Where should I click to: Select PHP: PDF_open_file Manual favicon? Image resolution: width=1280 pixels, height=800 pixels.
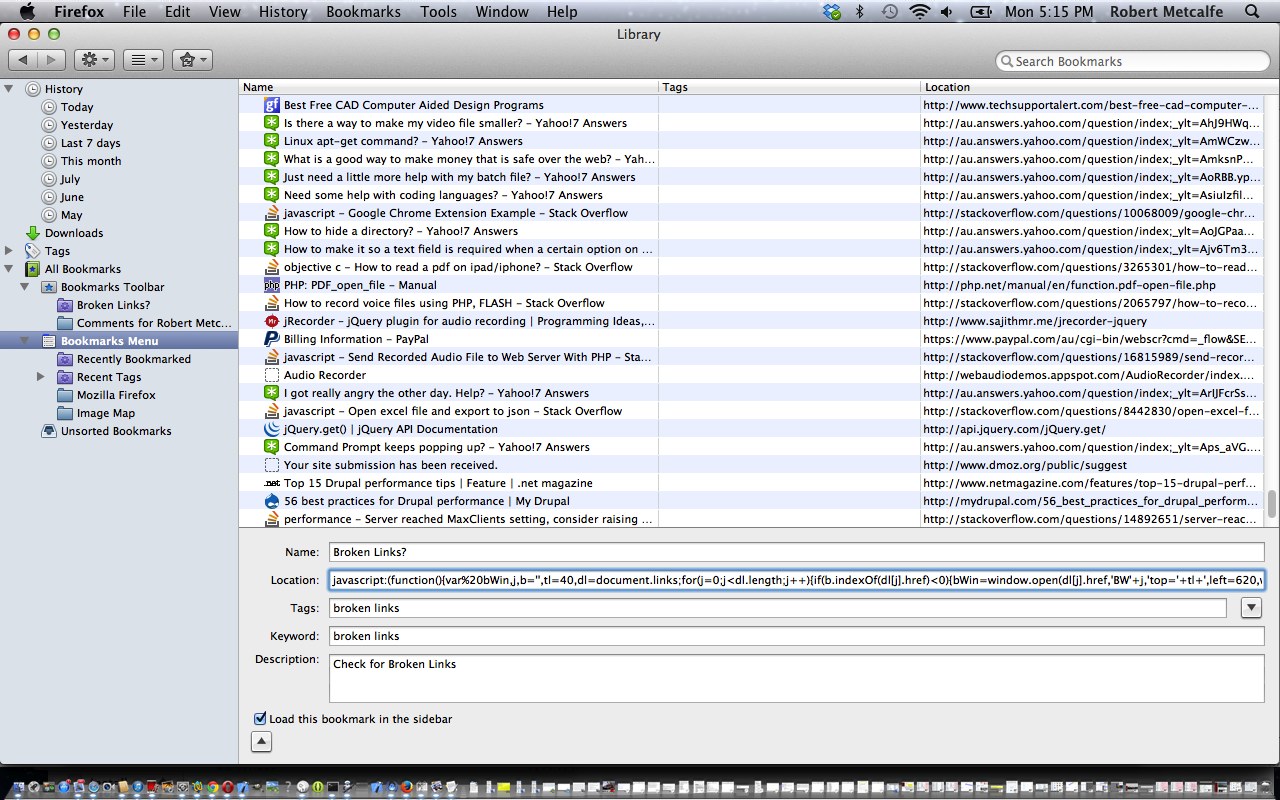pos(272,285)
